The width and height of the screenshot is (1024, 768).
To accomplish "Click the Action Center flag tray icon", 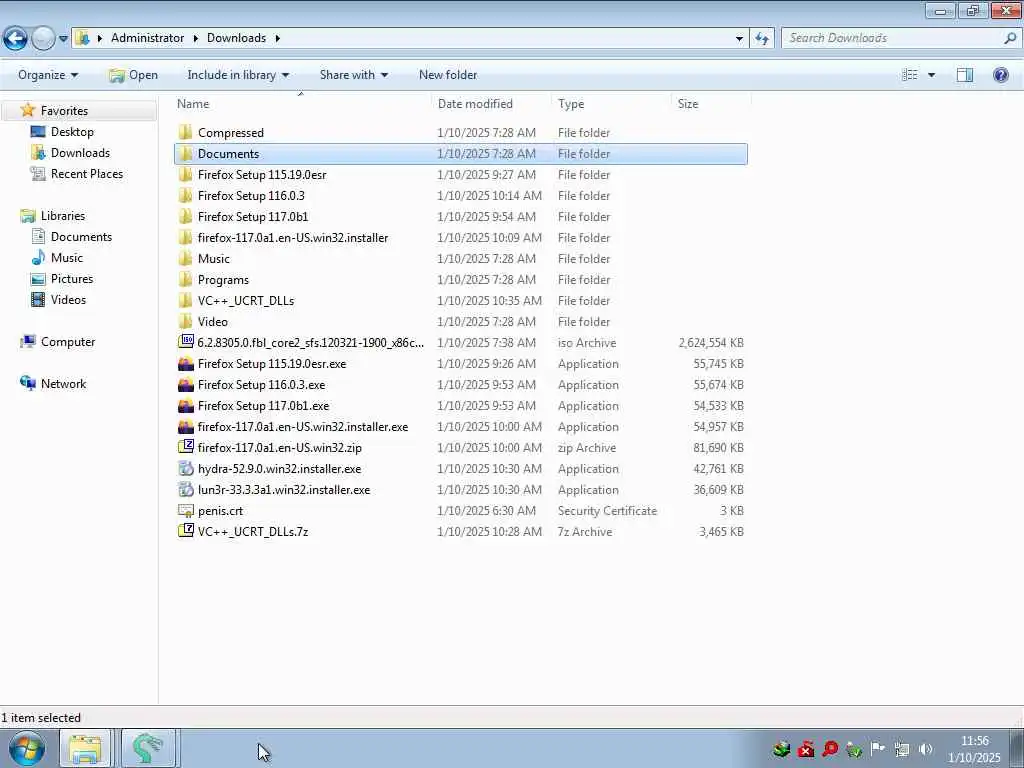I will [x=878, y=749].
